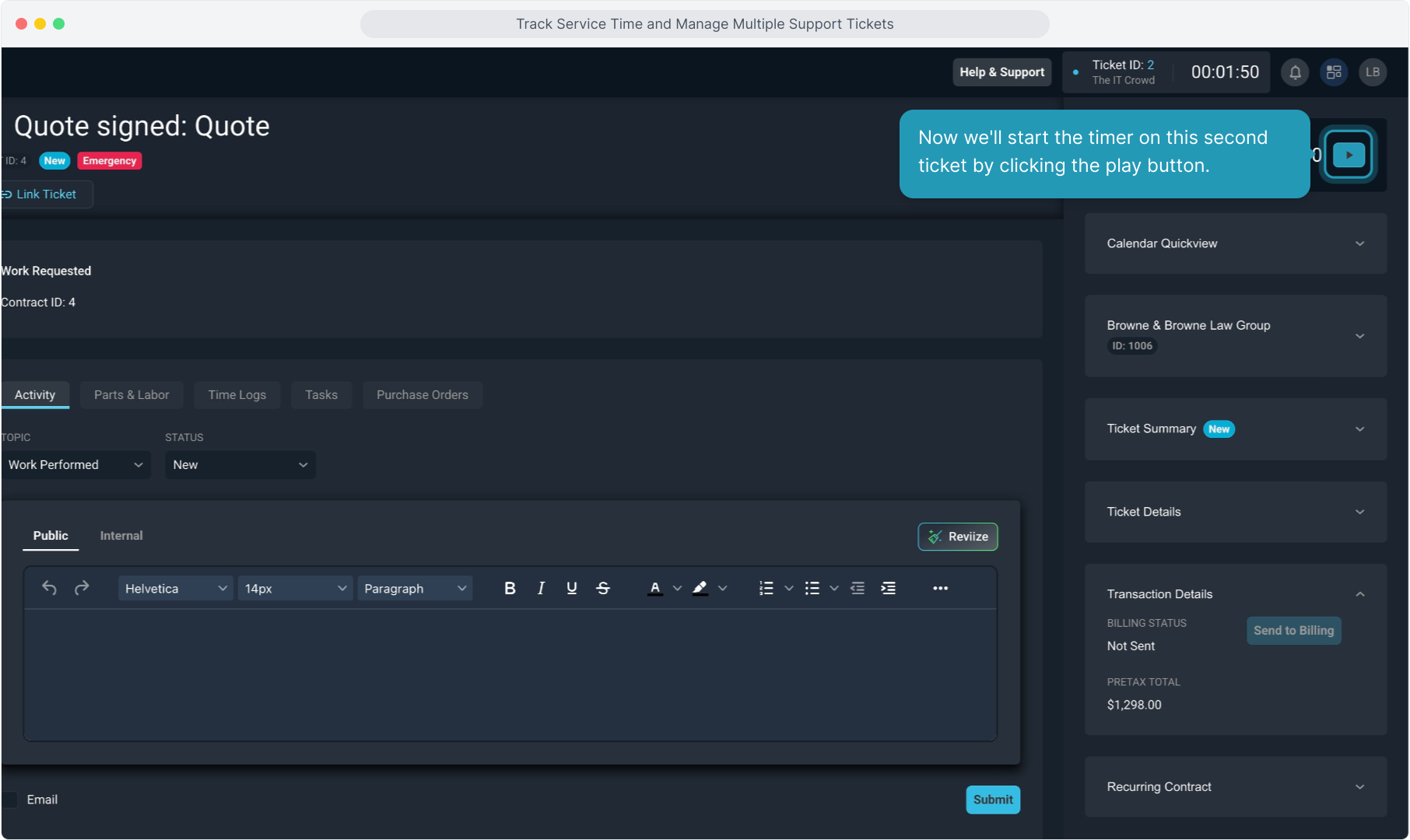
Task: Click the undo arrow in editor toolbar
Action: coord(49,589)
